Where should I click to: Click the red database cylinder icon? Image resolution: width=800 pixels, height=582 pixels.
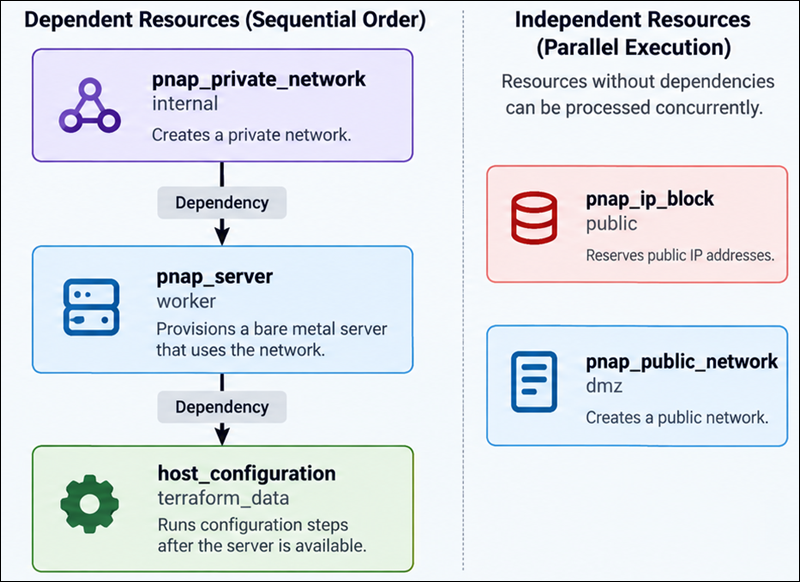[534, 218]
